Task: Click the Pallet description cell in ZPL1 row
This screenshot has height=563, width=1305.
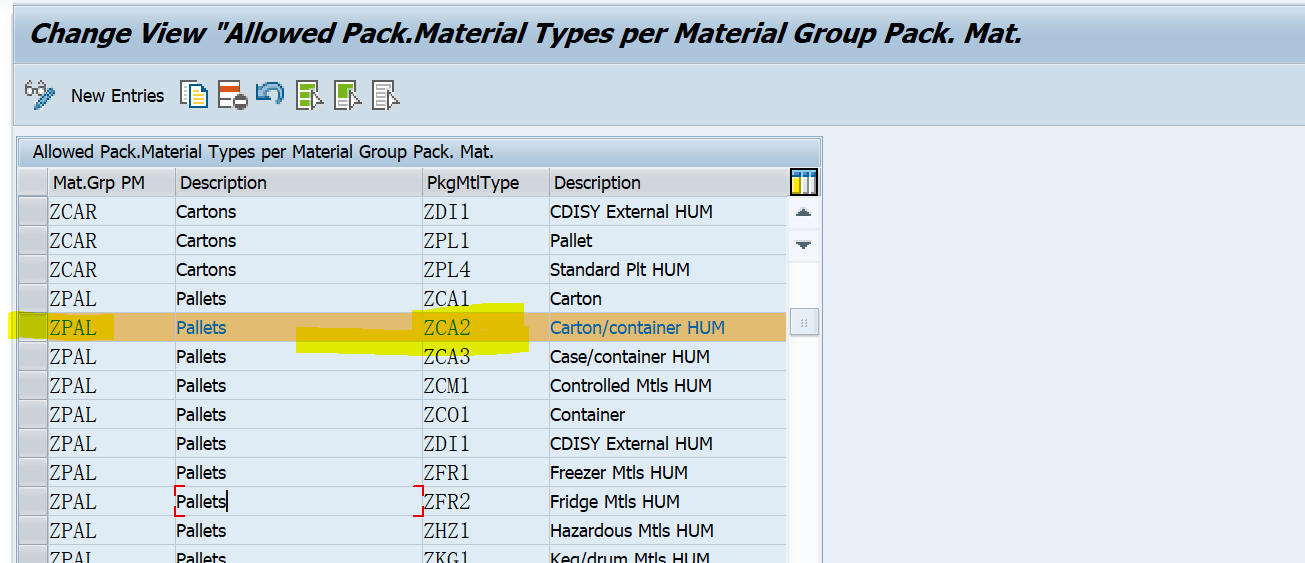Action: coord(668,241)
